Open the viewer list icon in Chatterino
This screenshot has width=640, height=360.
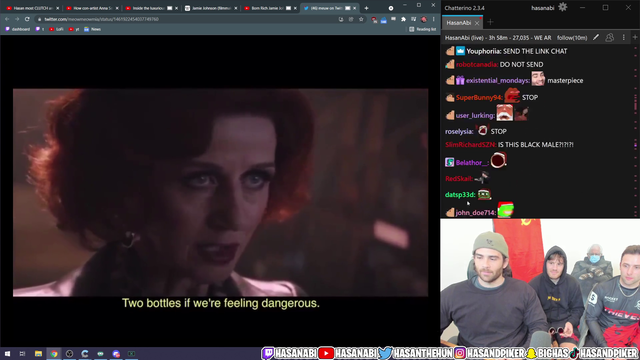coord(609,38)
